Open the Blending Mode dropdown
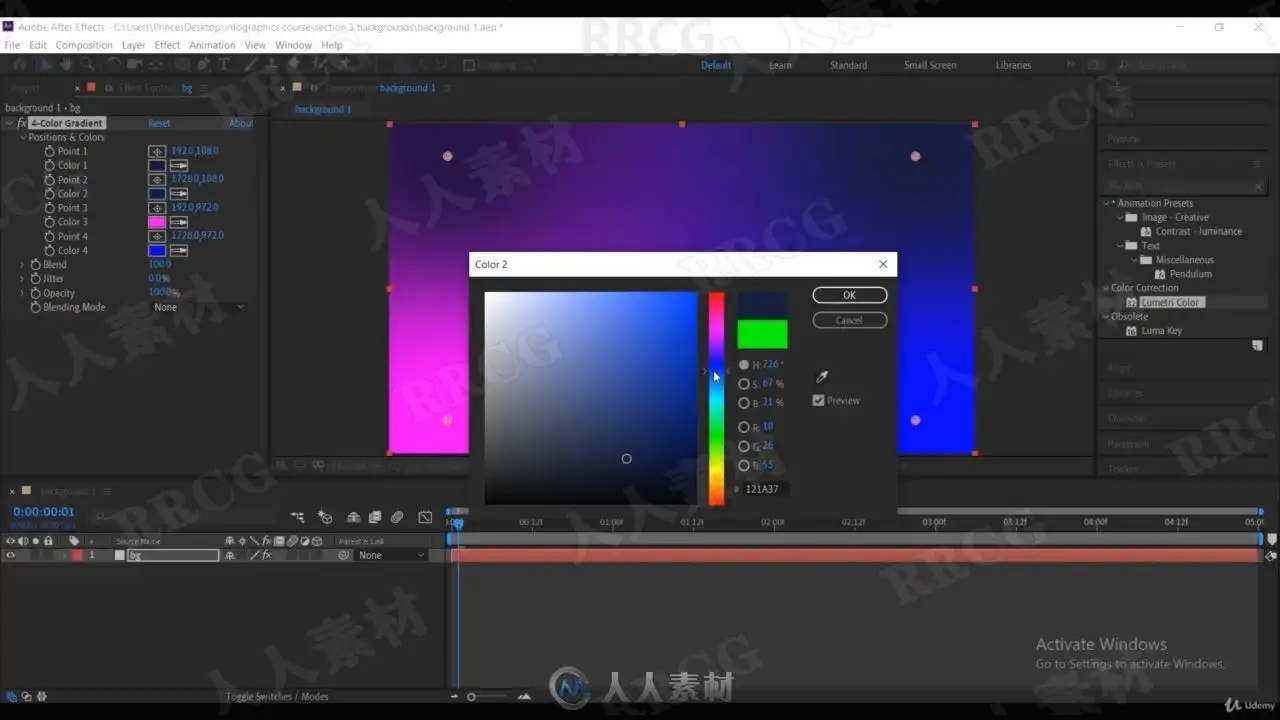Screen dimensions: 1280x720 tap(198, 307)
